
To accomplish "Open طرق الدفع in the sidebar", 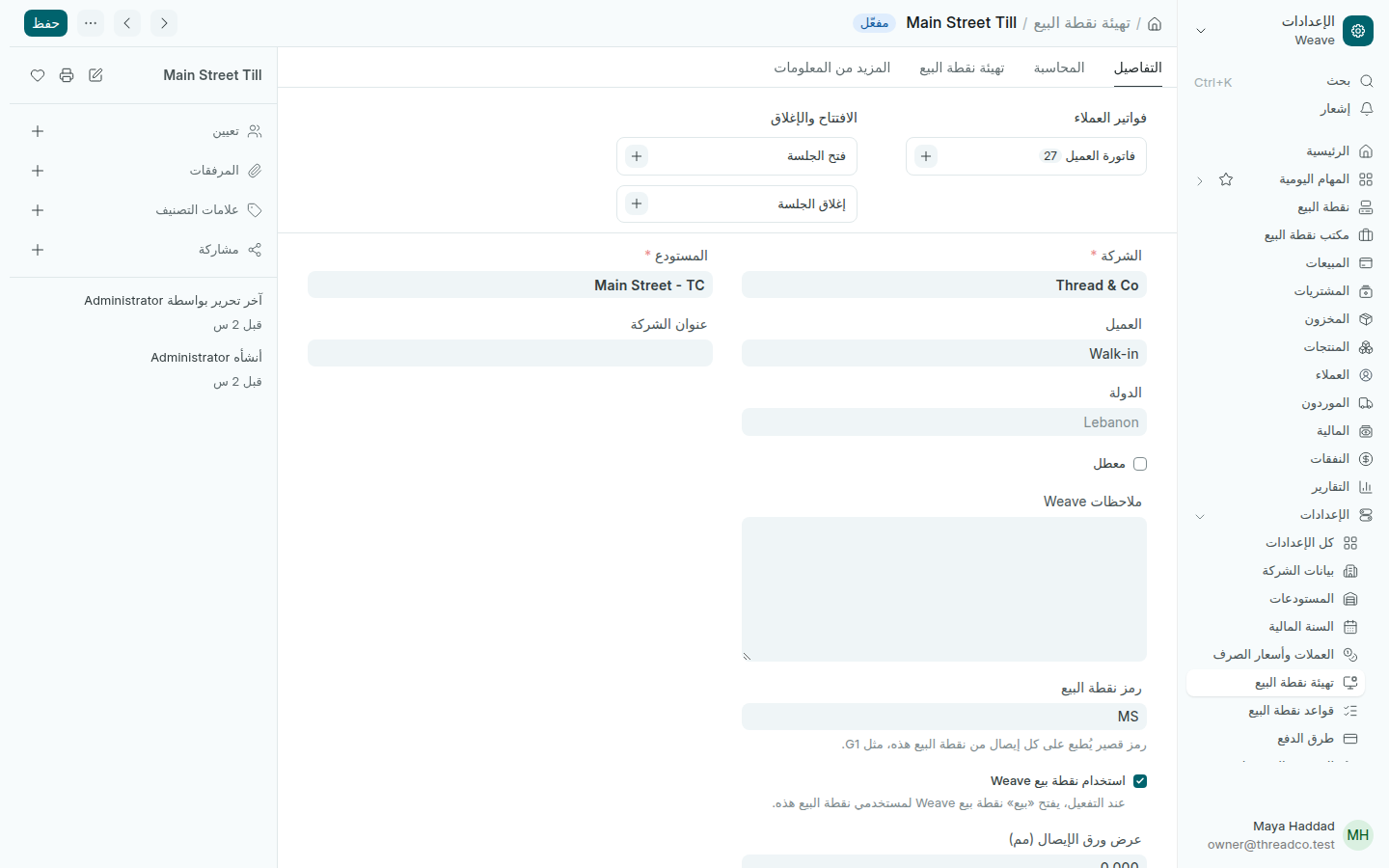I will point(1273,739).
